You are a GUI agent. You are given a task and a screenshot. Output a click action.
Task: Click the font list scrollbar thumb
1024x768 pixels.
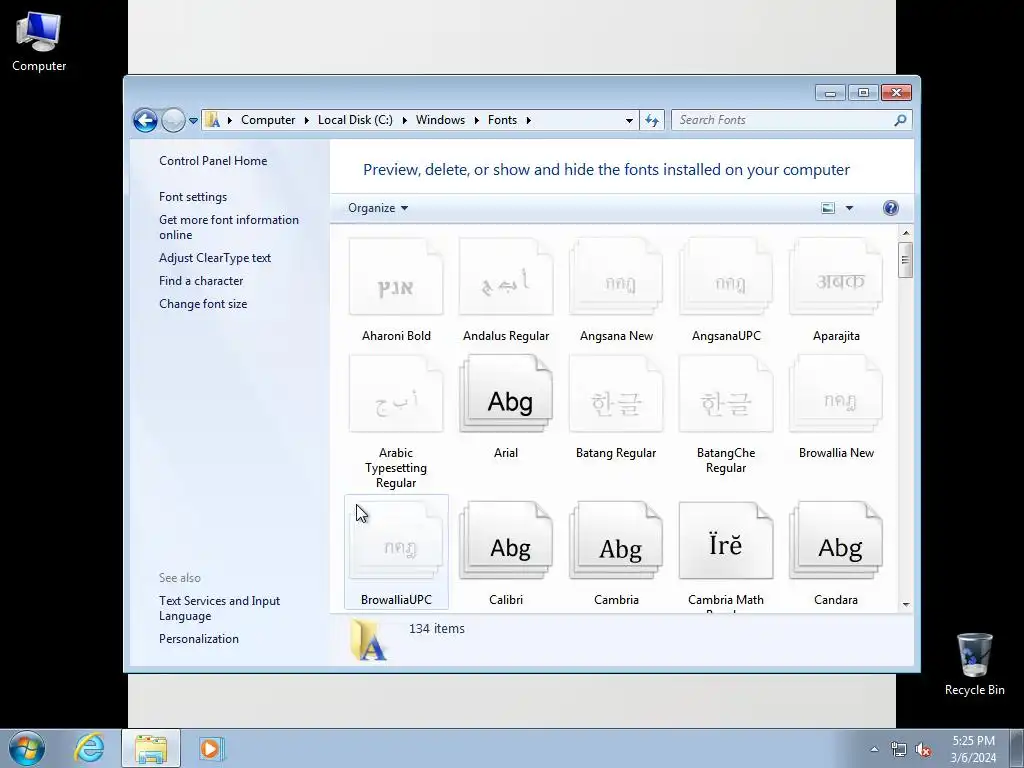pos(905,259)
